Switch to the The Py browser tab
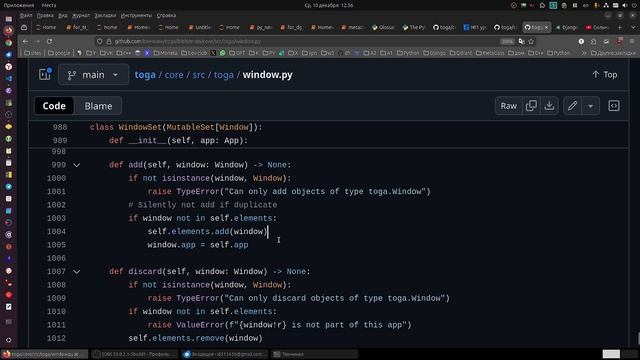 click(x=414, y=27)
